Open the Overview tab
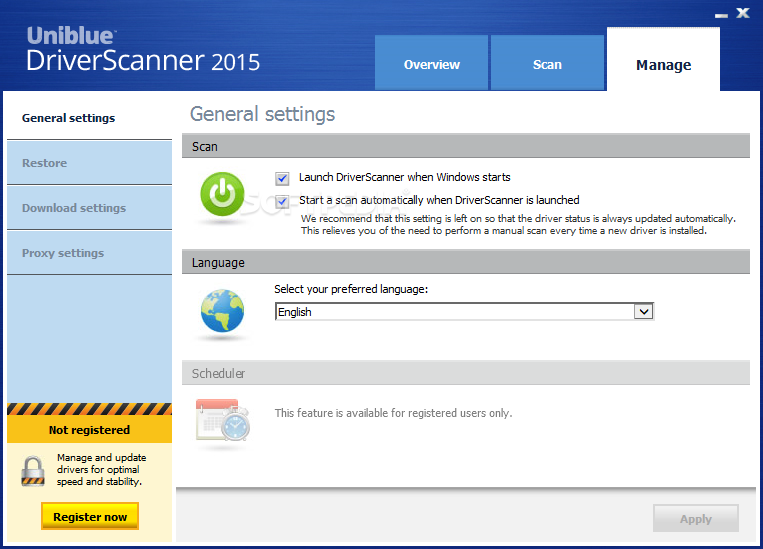763x549 pixels. [x=431, y=63]
